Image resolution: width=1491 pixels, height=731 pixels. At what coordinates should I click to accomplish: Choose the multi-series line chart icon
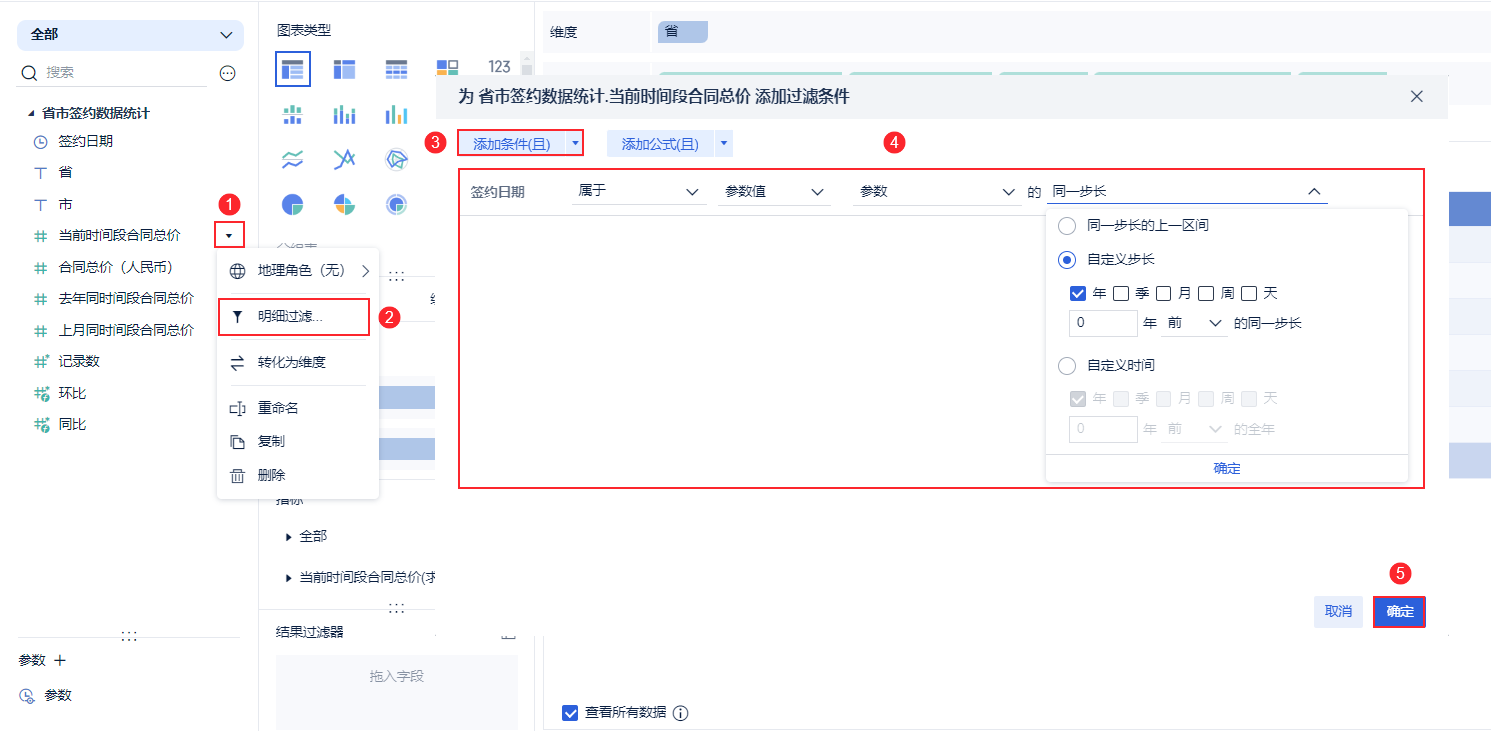coord(345,159)
